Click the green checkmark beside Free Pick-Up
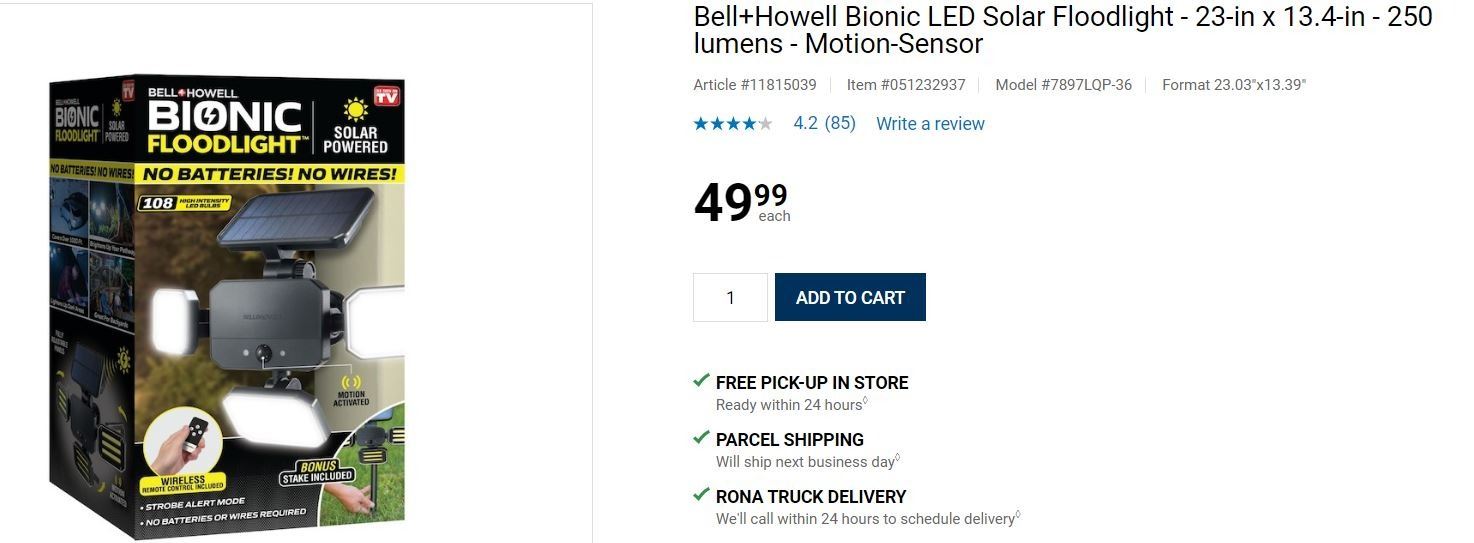Viewport: 1474px width, 543px height. pos(702,381)
